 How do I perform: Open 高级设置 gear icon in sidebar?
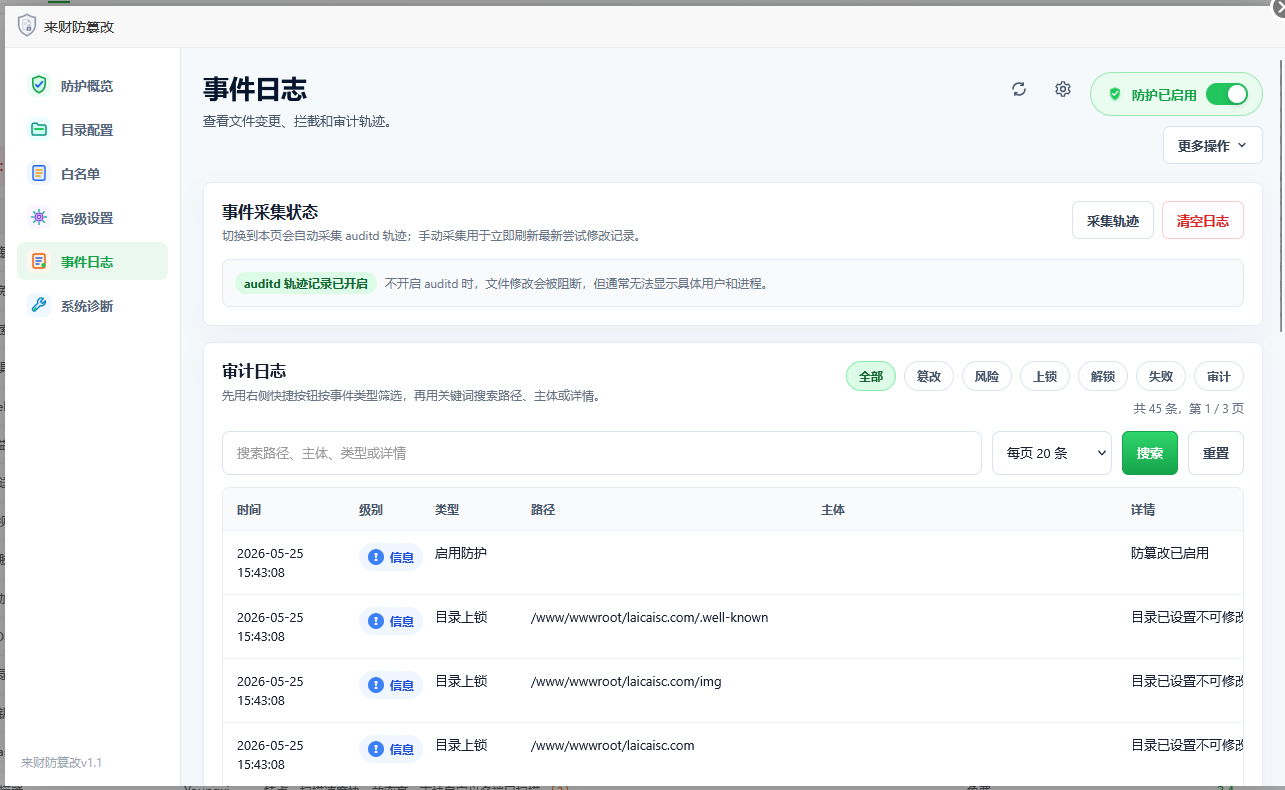point(39,217)
